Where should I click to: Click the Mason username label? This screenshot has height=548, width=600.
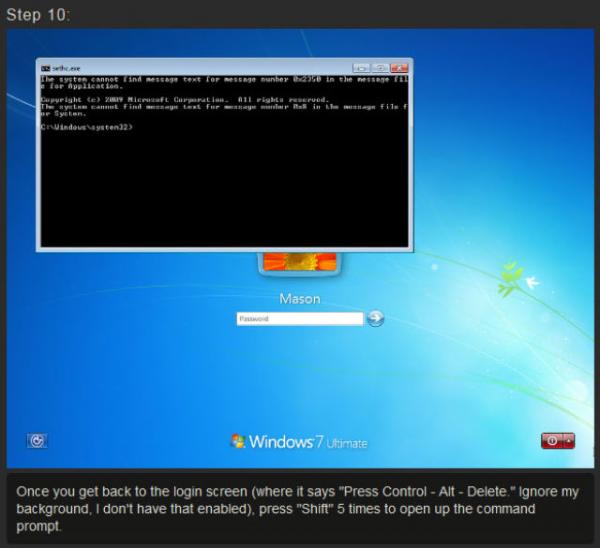pos(300,299)
